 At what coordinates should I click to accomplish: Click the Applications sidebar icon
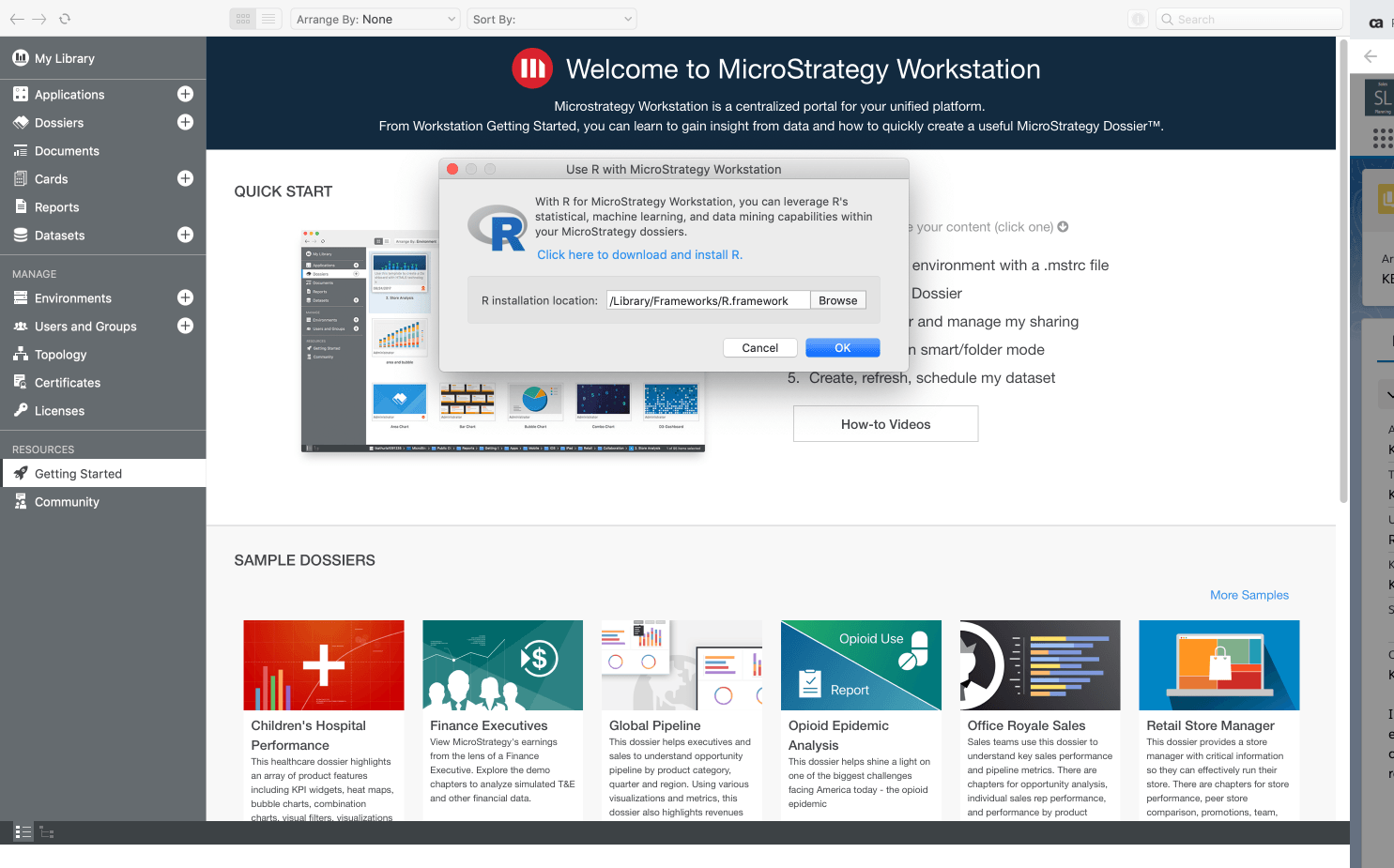click(21, 94)
